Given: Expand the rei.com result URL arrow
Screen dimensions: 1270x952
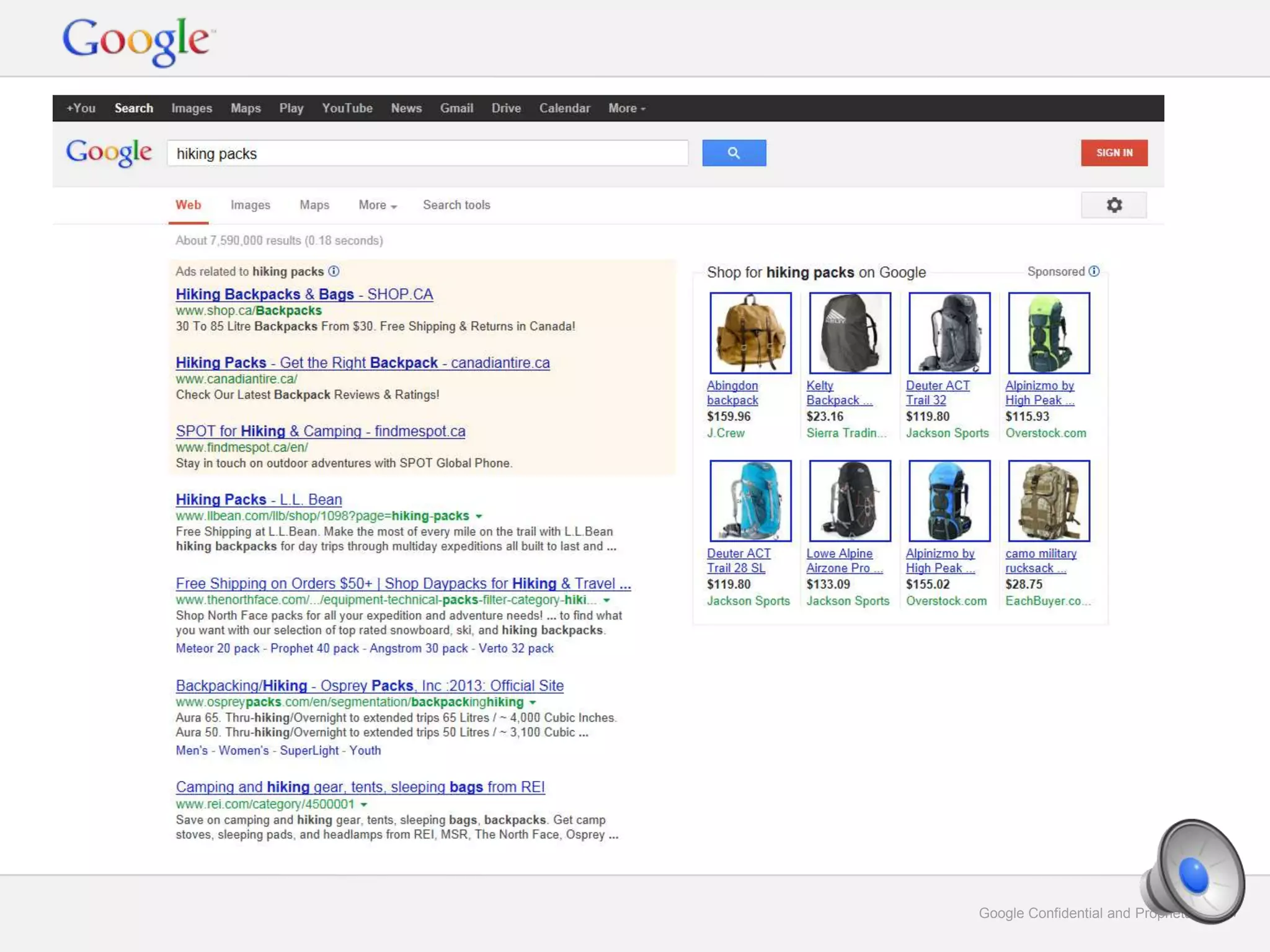Looking at the screenshot, I should click(364, 805).
